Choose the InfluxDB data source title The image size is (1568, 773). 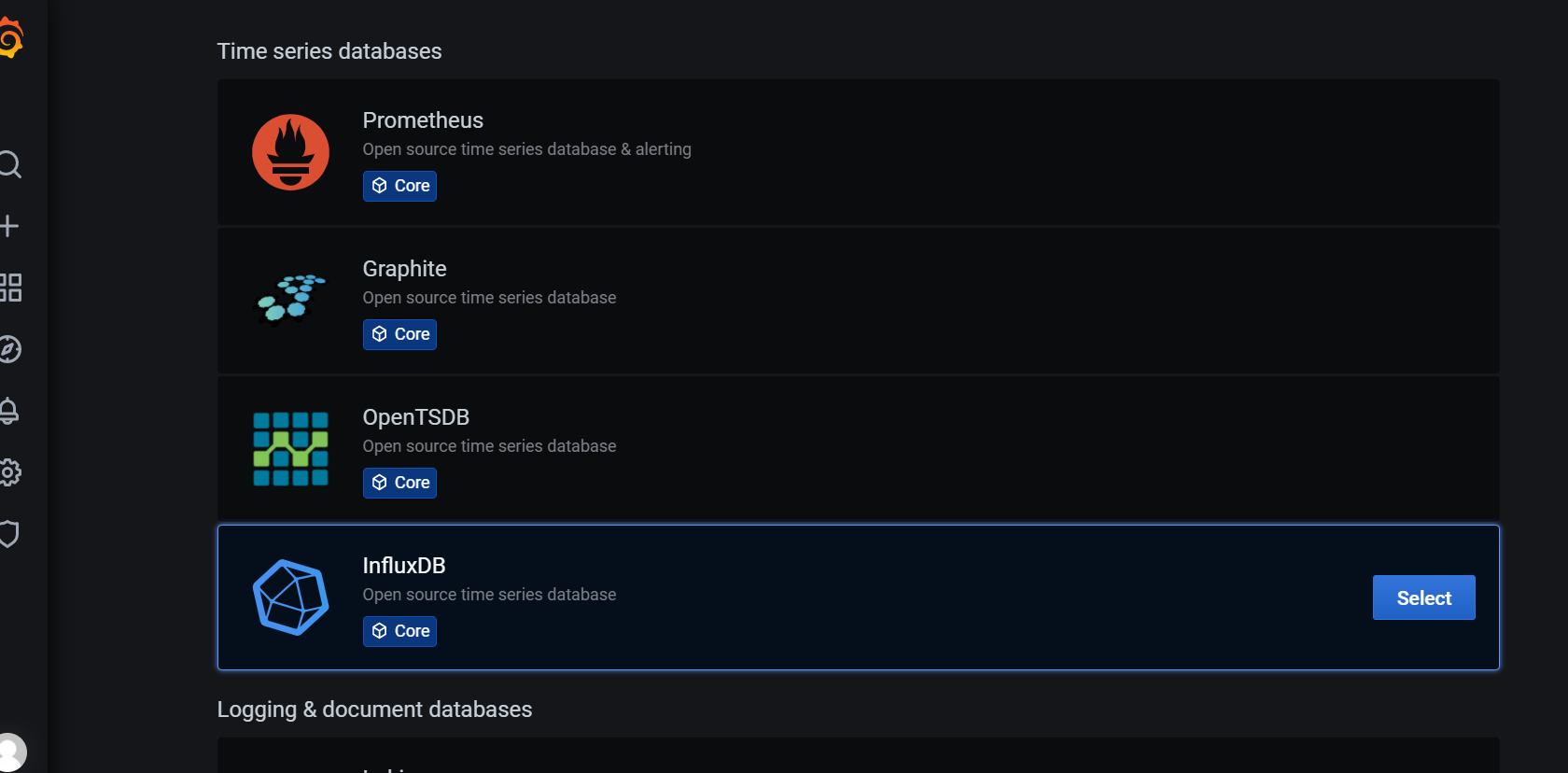(x=404, y=566)
